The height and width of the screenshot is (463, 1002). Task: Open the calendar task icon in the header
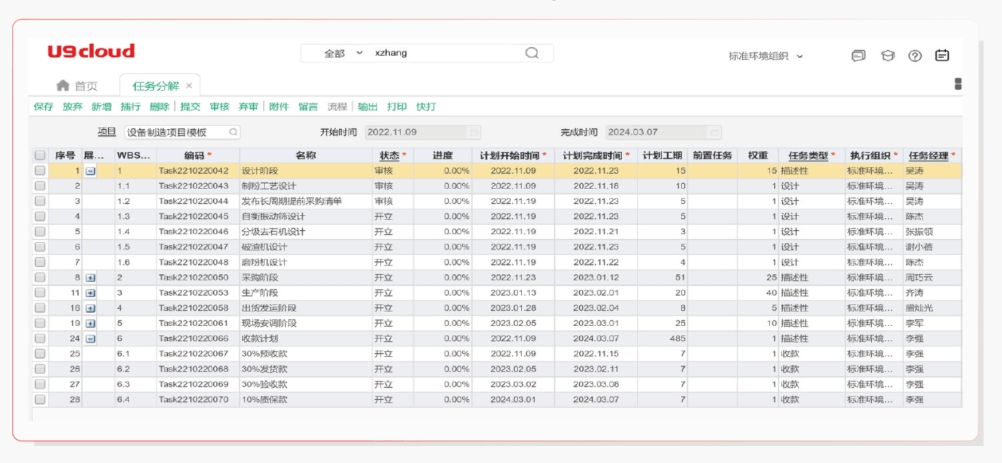(x=942, y=56)
